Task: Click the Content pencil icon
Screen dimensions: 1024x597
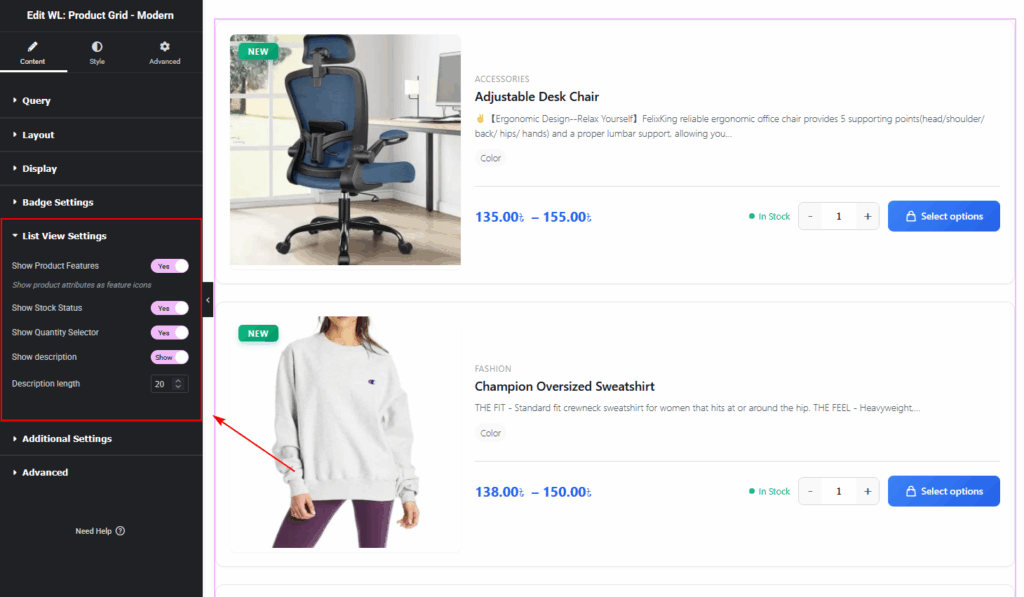Action: pyautogui.click(x=33, y=46)
